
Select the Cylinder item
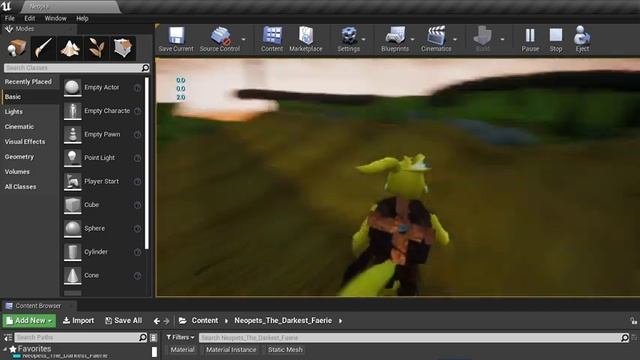coord(102,252)
